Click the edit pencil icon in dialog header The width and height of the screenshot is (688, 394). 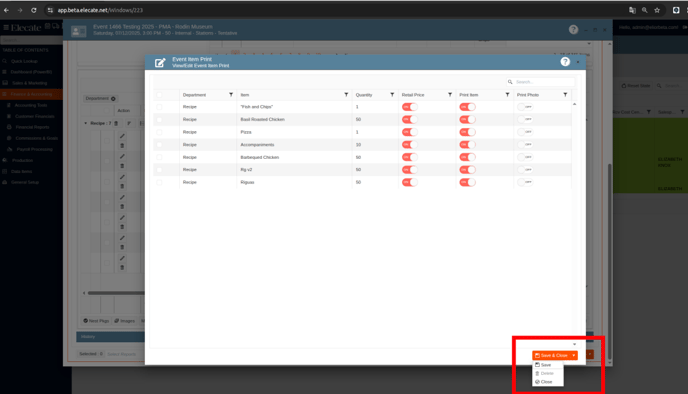point(160,63)
